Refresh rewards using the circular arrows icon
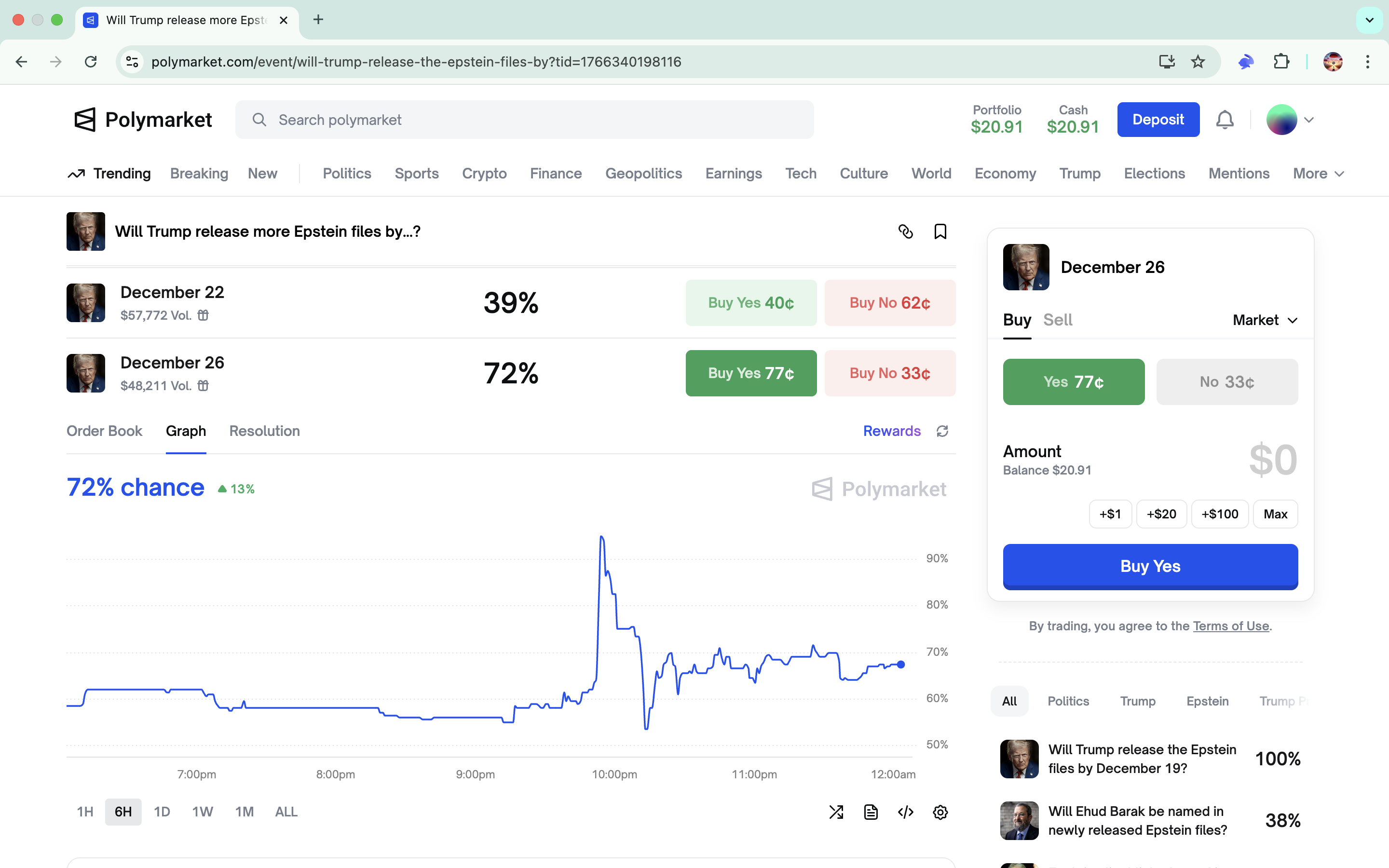This screenshot has height=868, width=1389. click(942, 431)
